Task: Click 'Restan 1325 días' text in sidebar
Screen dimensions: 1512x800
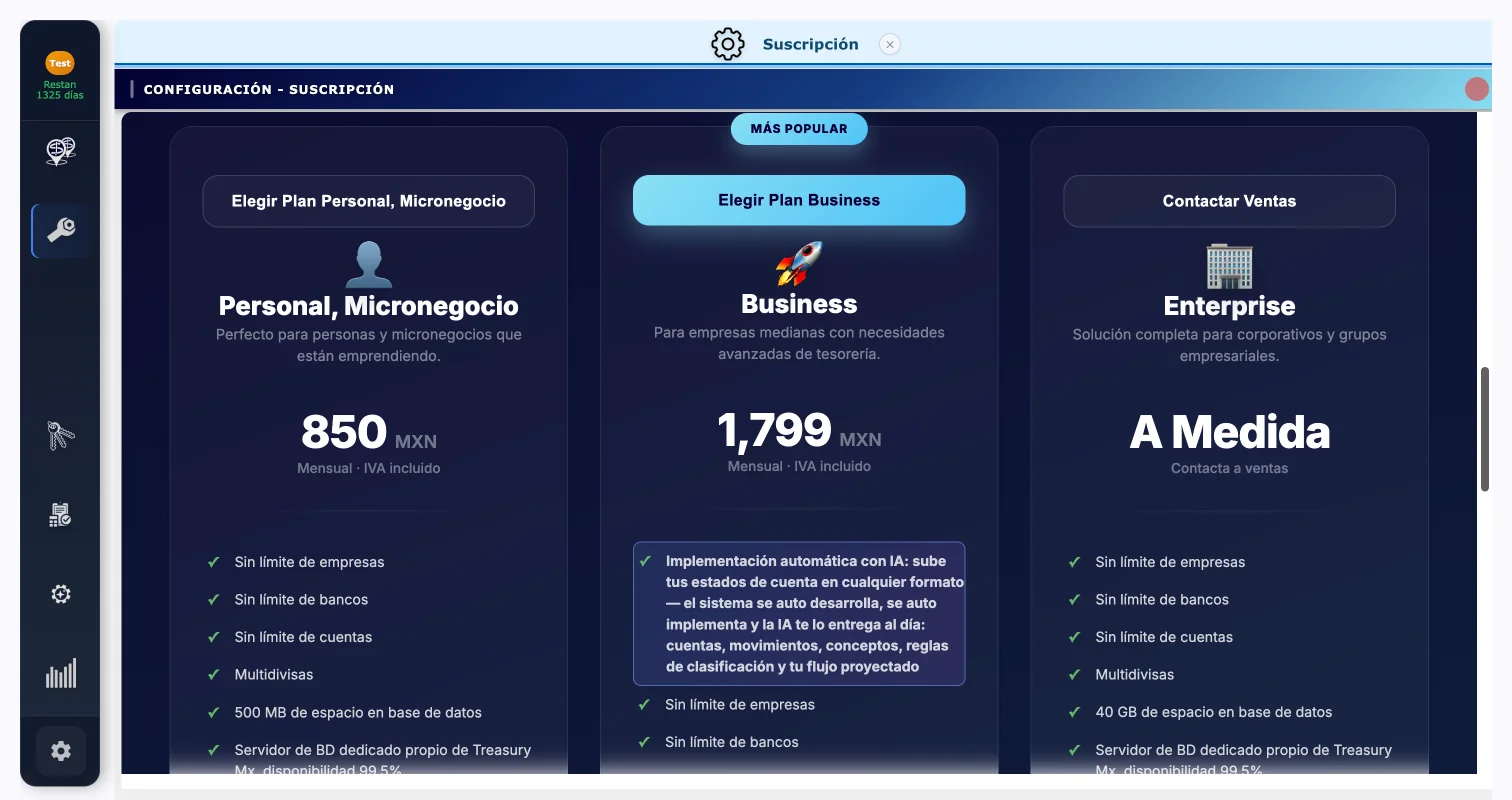Action: pyautogui.click(x=60, y=90)
